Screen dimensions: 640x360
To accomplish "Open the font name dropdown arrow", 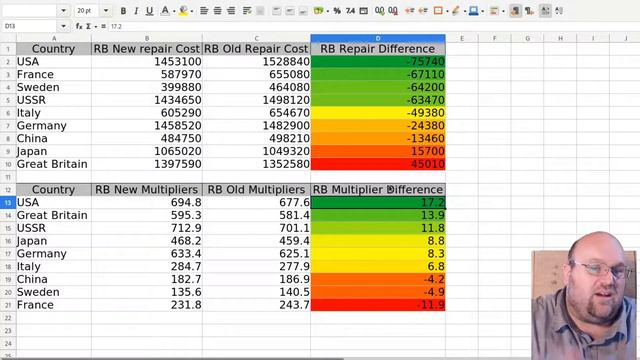I will coord(63,11).
